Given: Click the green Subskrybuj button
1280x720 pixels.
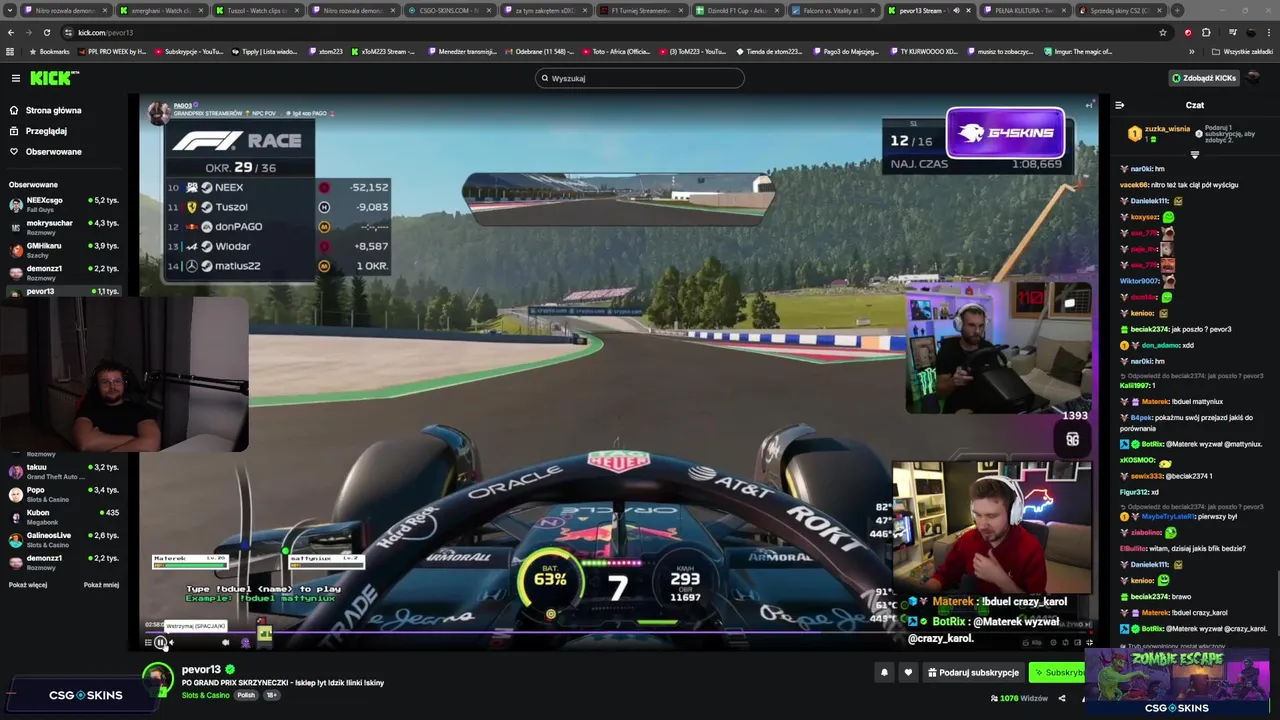Looking at the screenshot, I should coord(1058,673).
